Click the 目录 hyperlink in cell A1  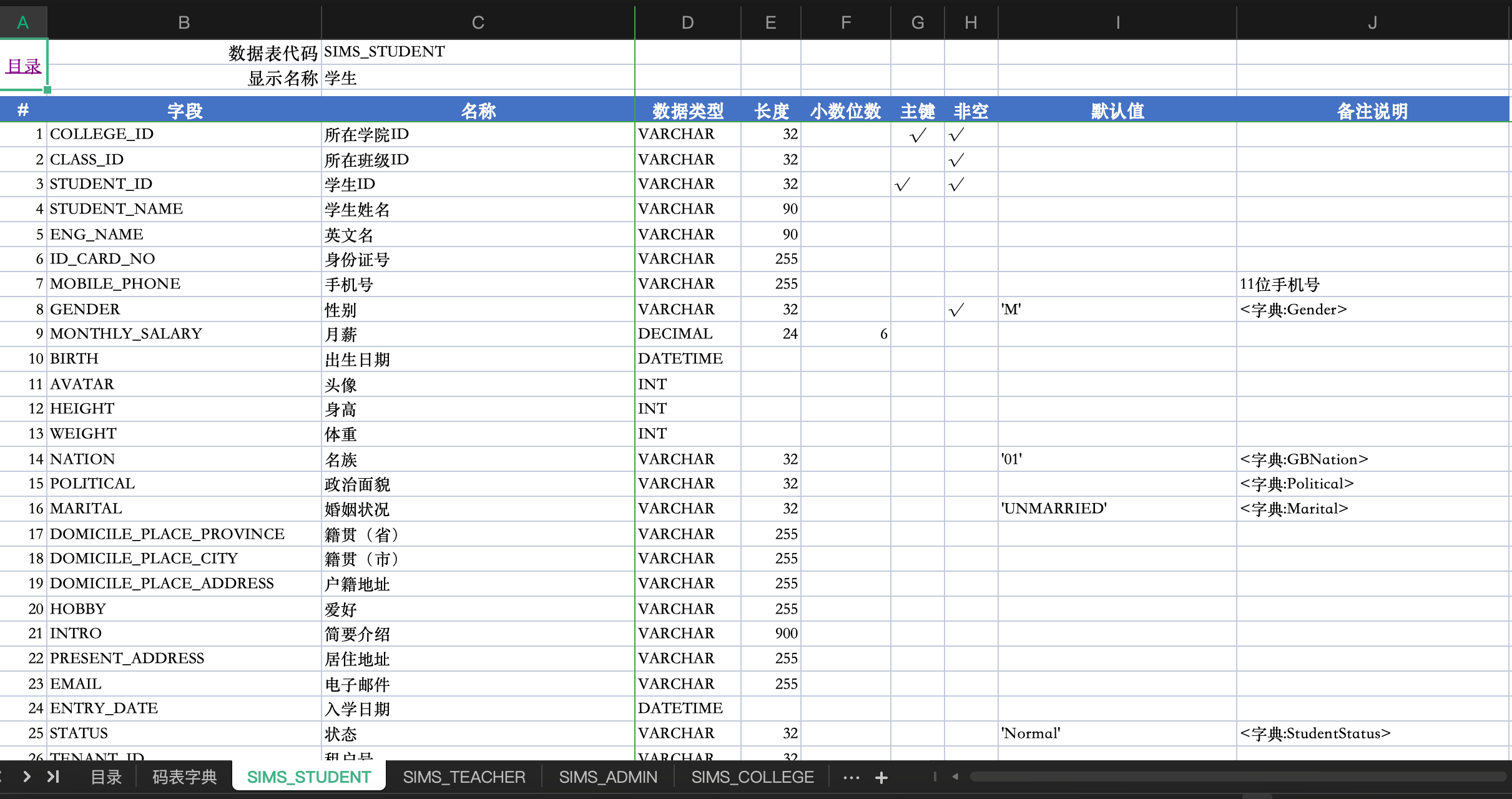[x=24, y=66]
